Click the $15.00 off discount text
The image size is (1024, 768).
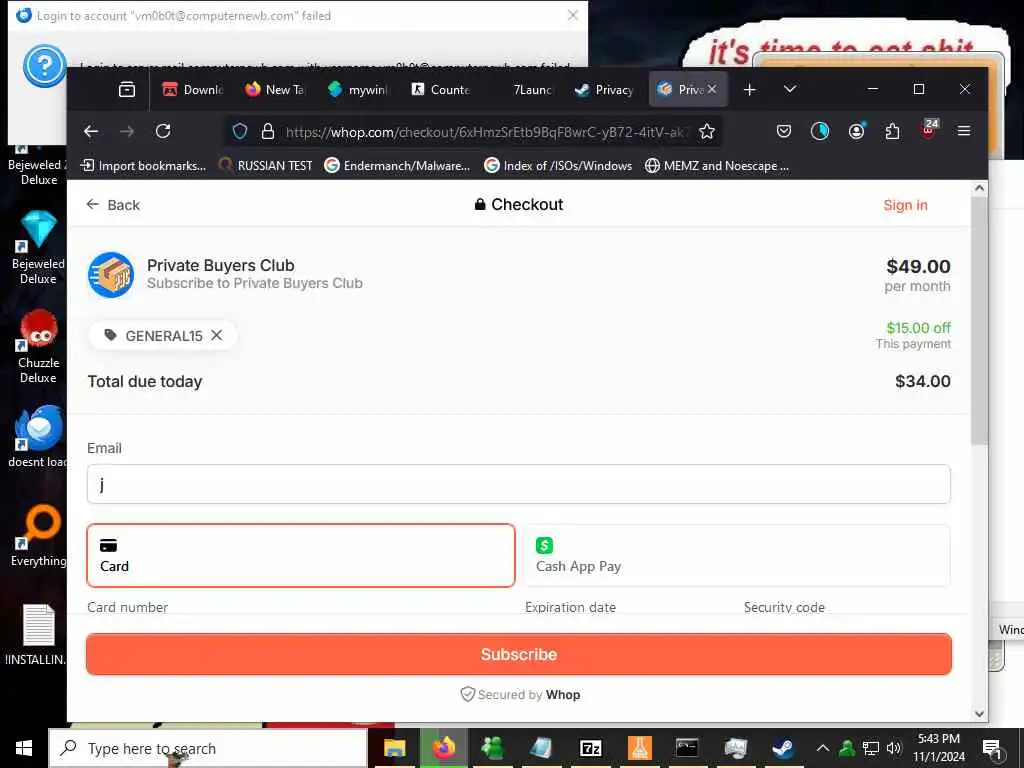click(918, 328)
